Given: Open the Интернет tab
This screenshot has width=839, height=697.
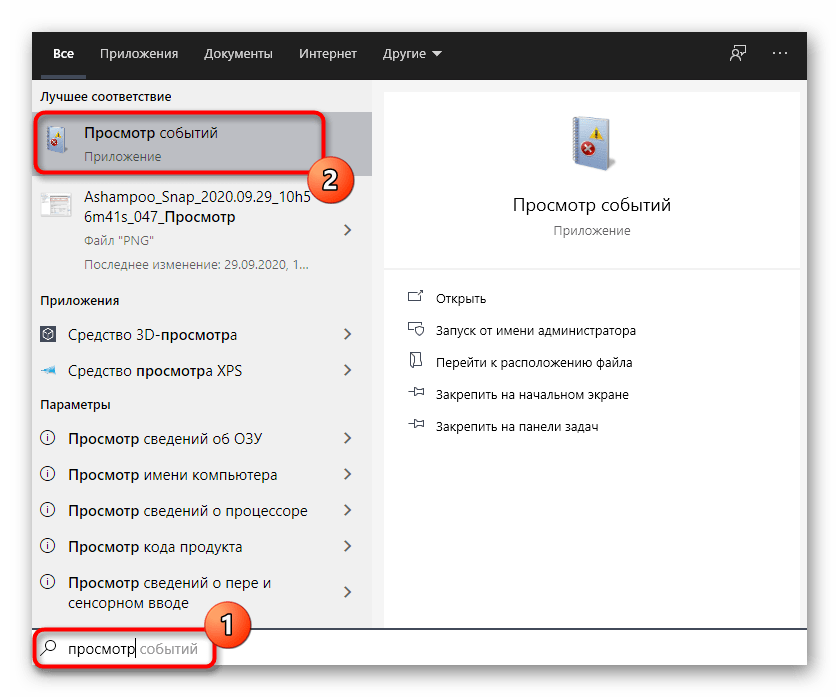Looking at the screenshot, I should [x=327, y=54].
